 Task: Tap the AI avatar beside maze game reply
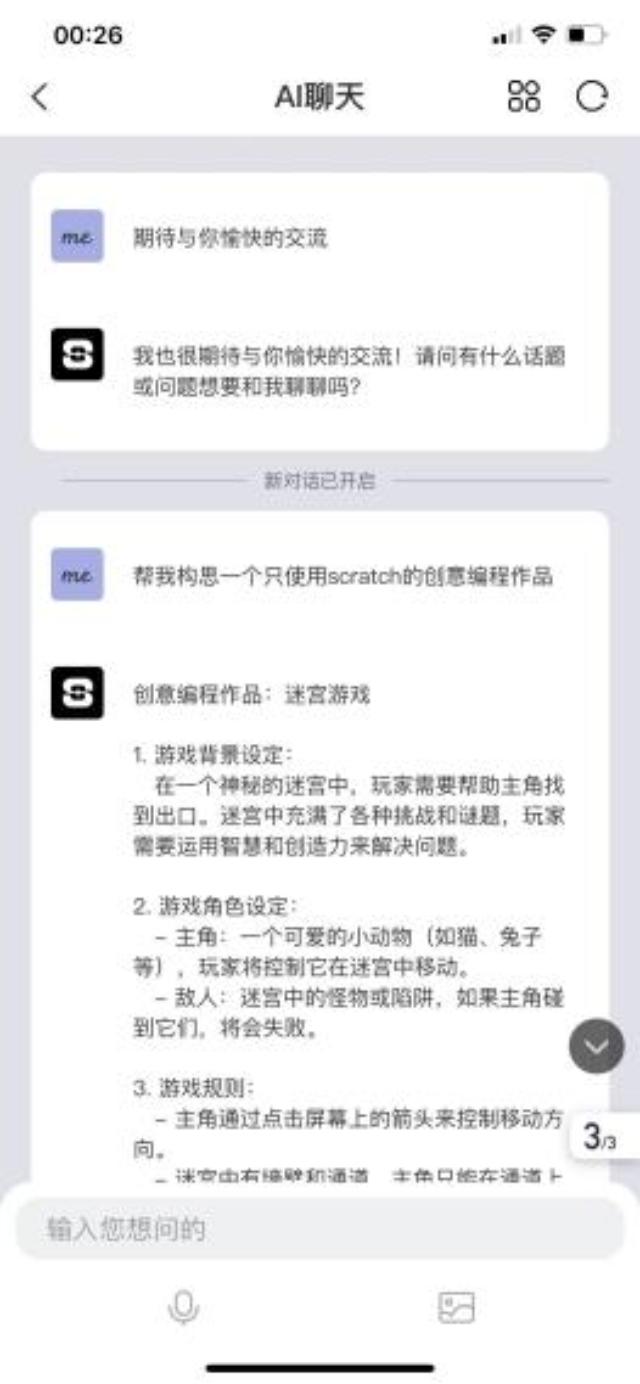77,692
